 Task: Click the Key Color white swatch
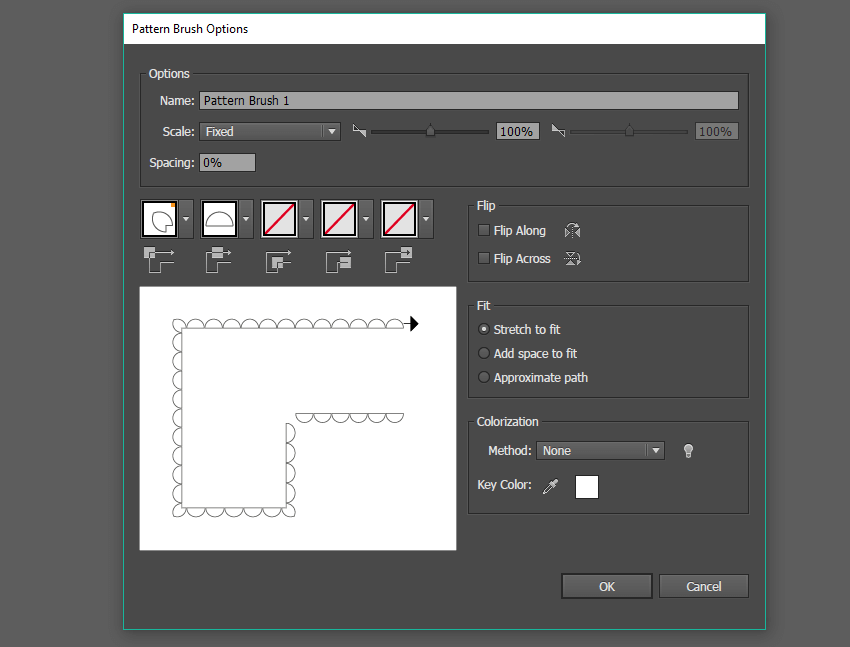(x=587, y=487)
